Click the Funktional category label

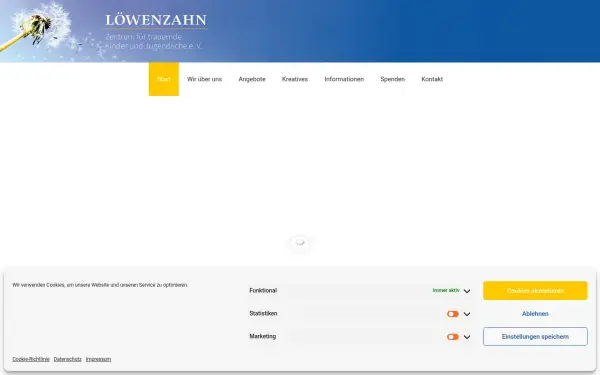[263, 290]
